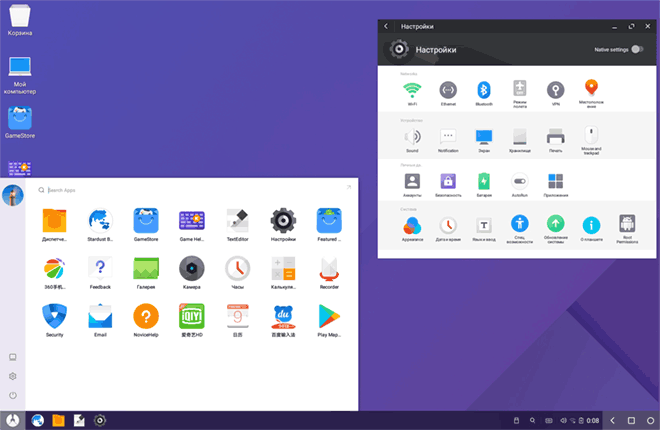The height and width of the screenshot is (430, 660).
Task: Open the battery setting
Action: point(484,185)
